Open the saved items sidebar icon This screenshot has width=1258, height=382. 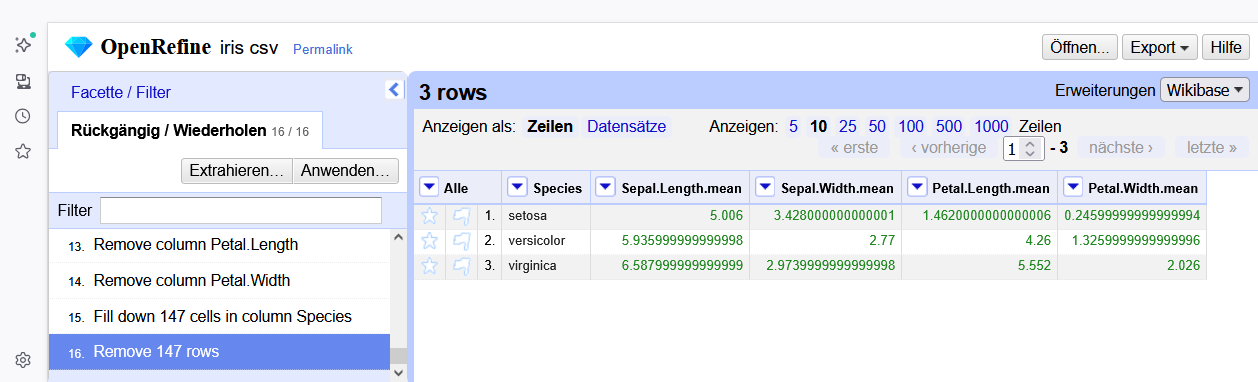(x=23, y=81)
